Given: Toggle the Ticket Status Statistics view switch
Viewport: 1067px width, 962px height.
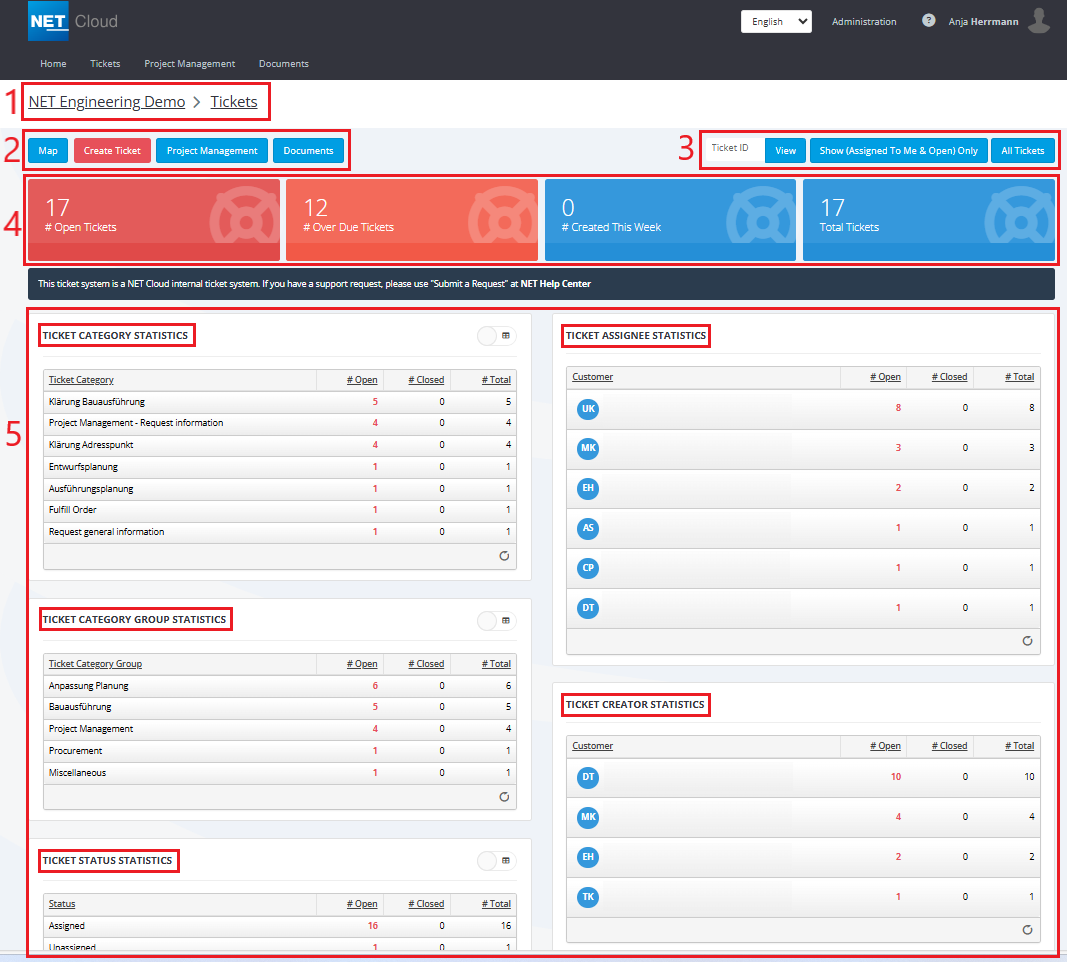Looking at the screenshot, I should tap(496, 861).
